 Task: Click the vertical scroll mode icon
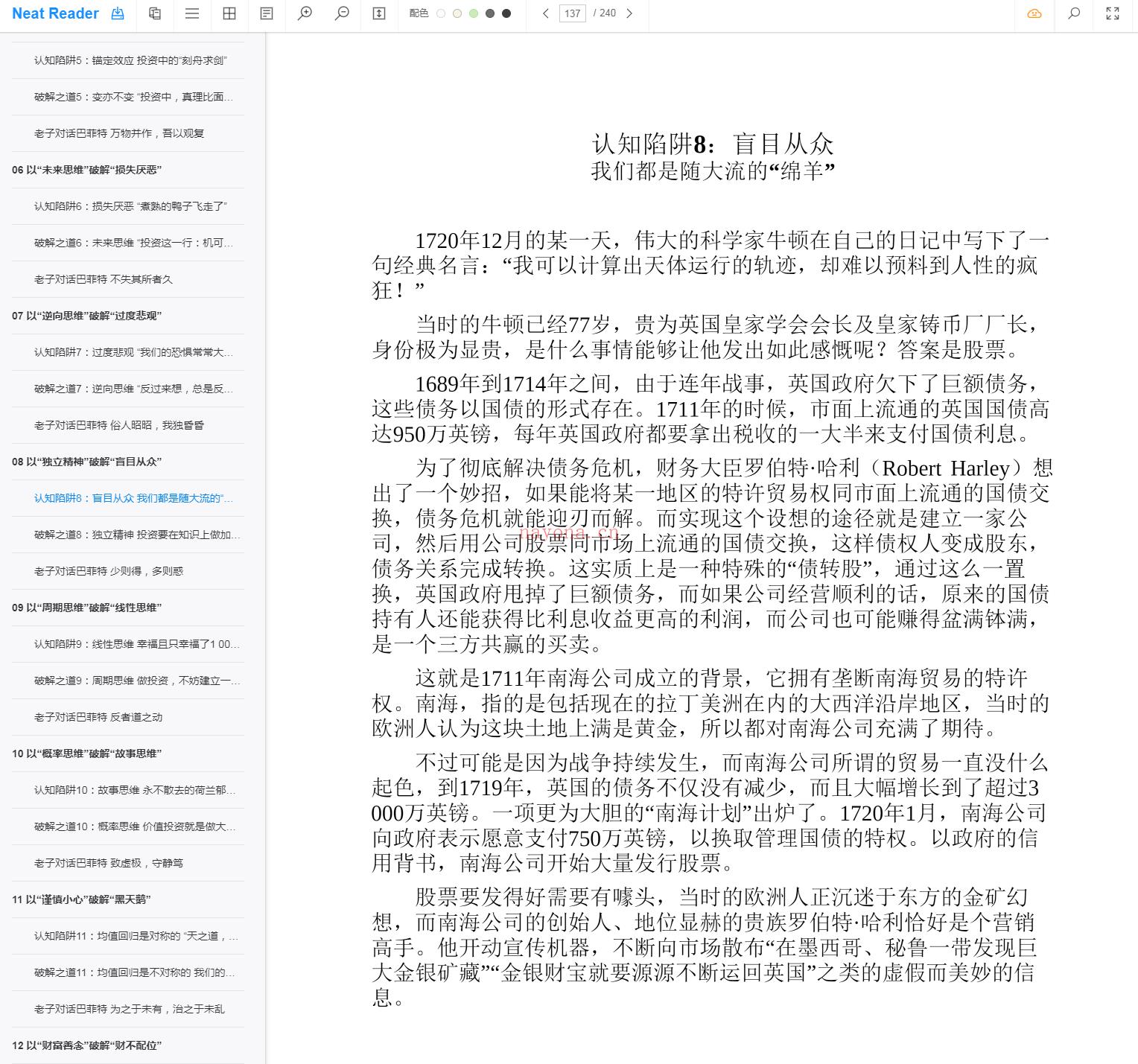(379, 13)
